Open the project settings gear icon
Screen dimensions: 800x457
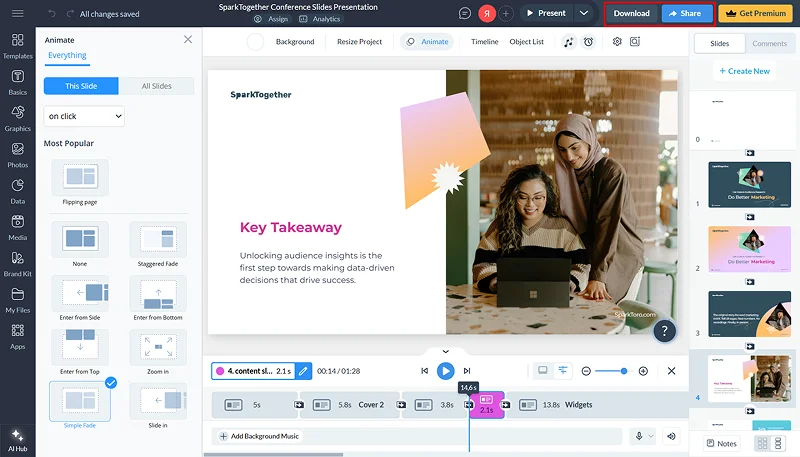(x=617, y=42)
